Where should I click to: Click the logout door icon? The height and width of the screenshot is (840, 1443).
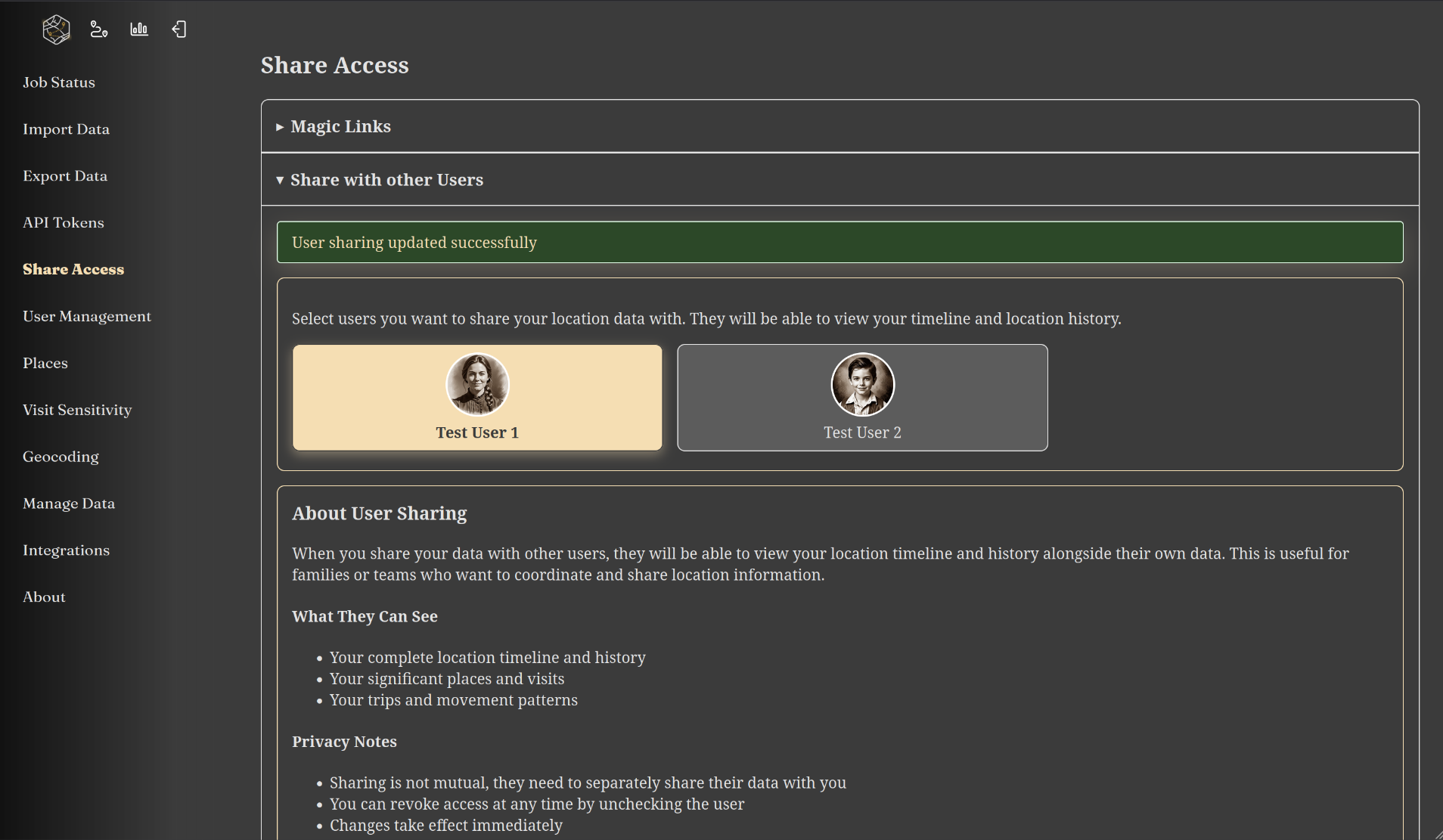point(179,29)
